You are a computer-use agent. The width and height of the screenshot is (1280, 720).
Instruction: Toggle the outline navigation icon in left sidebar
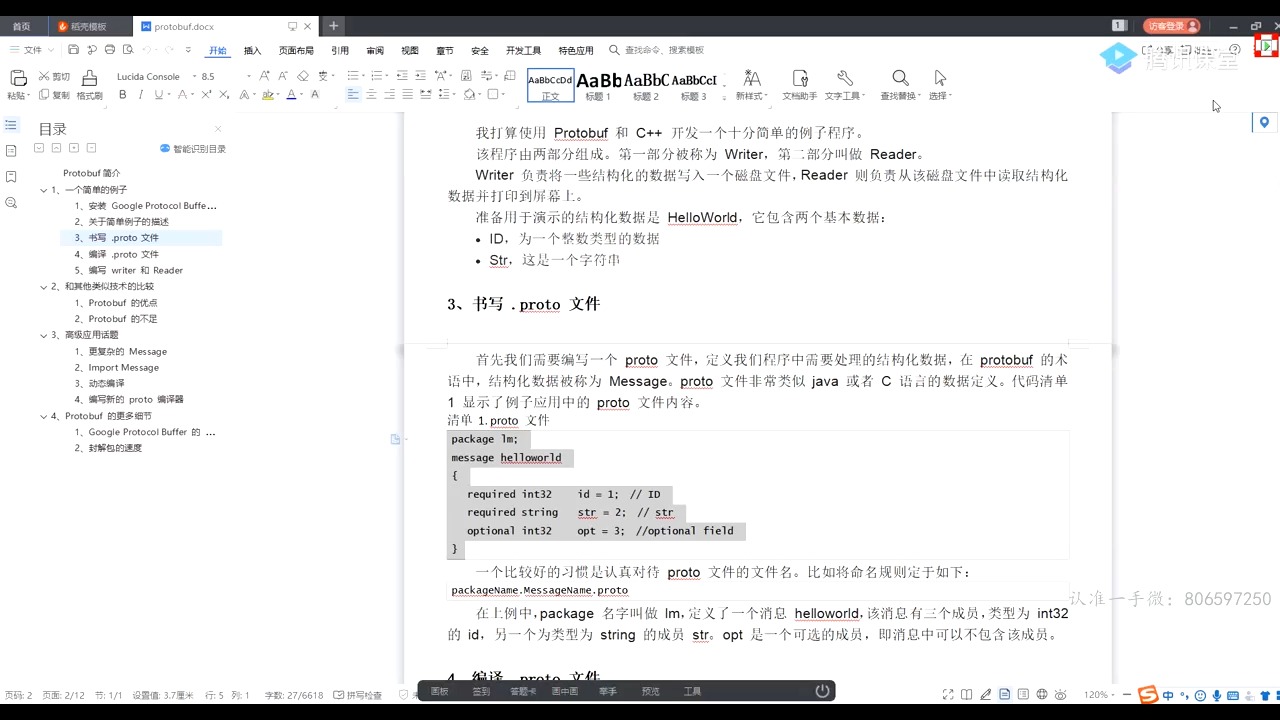pos(11,125)
